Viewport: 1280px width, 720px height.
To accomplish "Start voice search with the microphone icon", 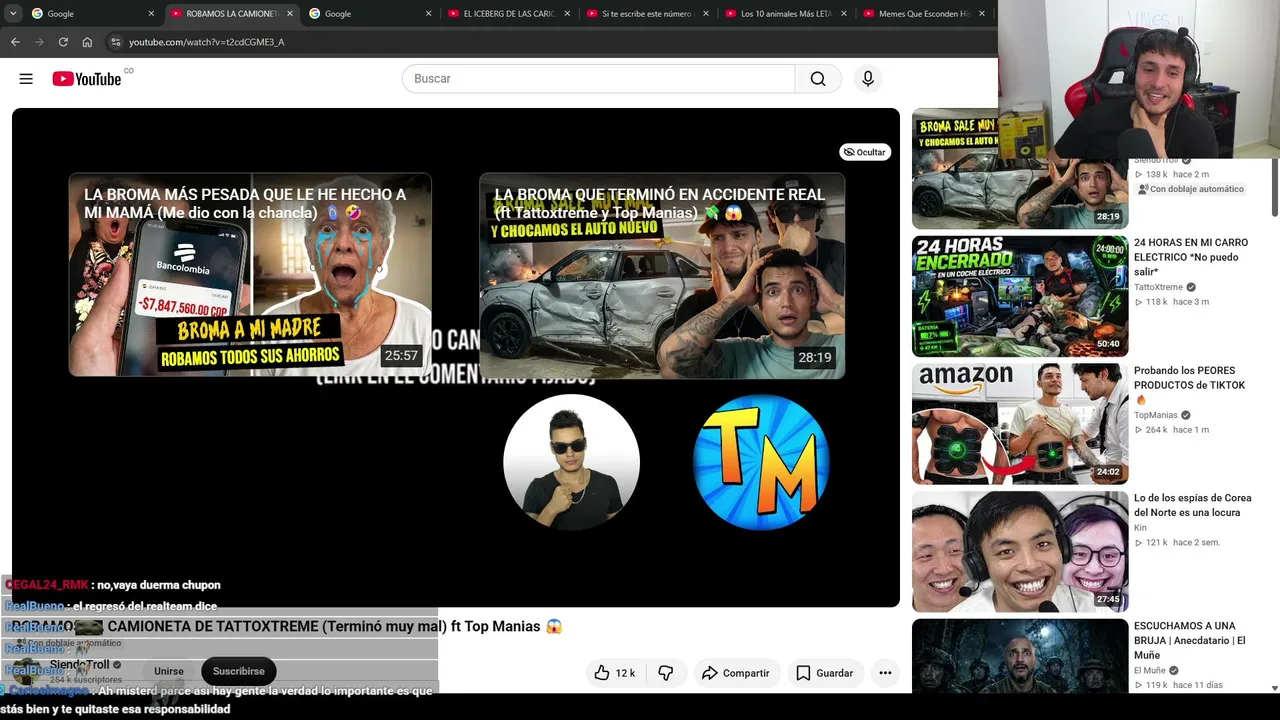I will [868, 79].
